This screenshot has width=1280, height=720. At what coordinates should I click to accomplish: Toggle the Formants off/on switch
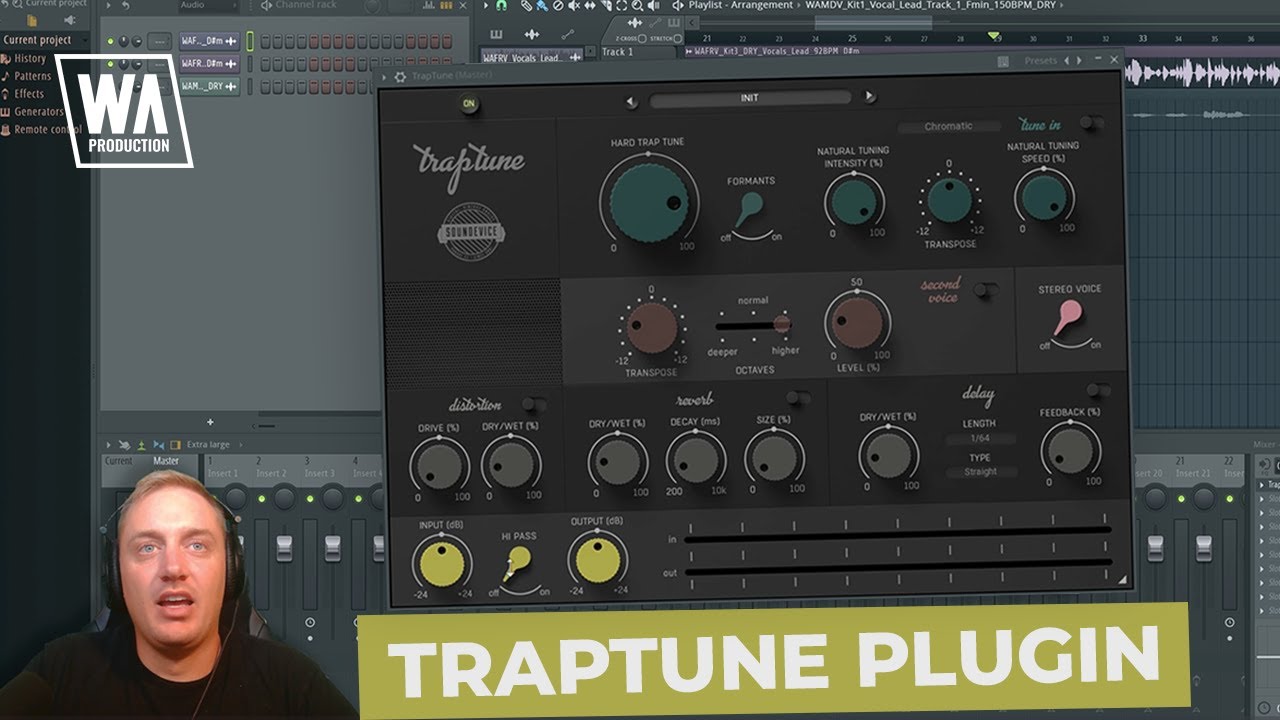(747, 210)
